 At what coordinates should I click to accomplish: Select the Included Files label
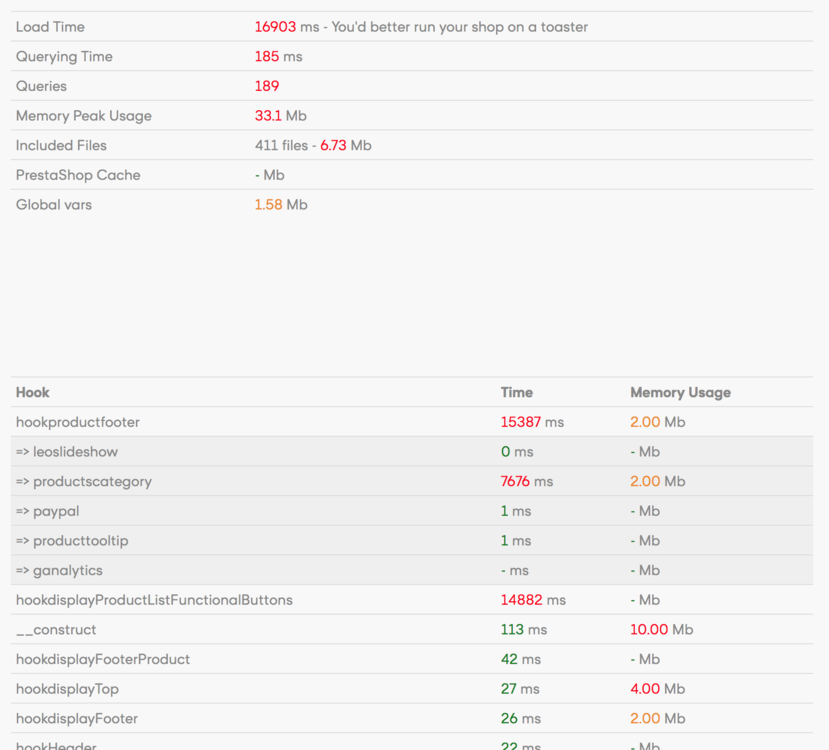tap(61, 146)
